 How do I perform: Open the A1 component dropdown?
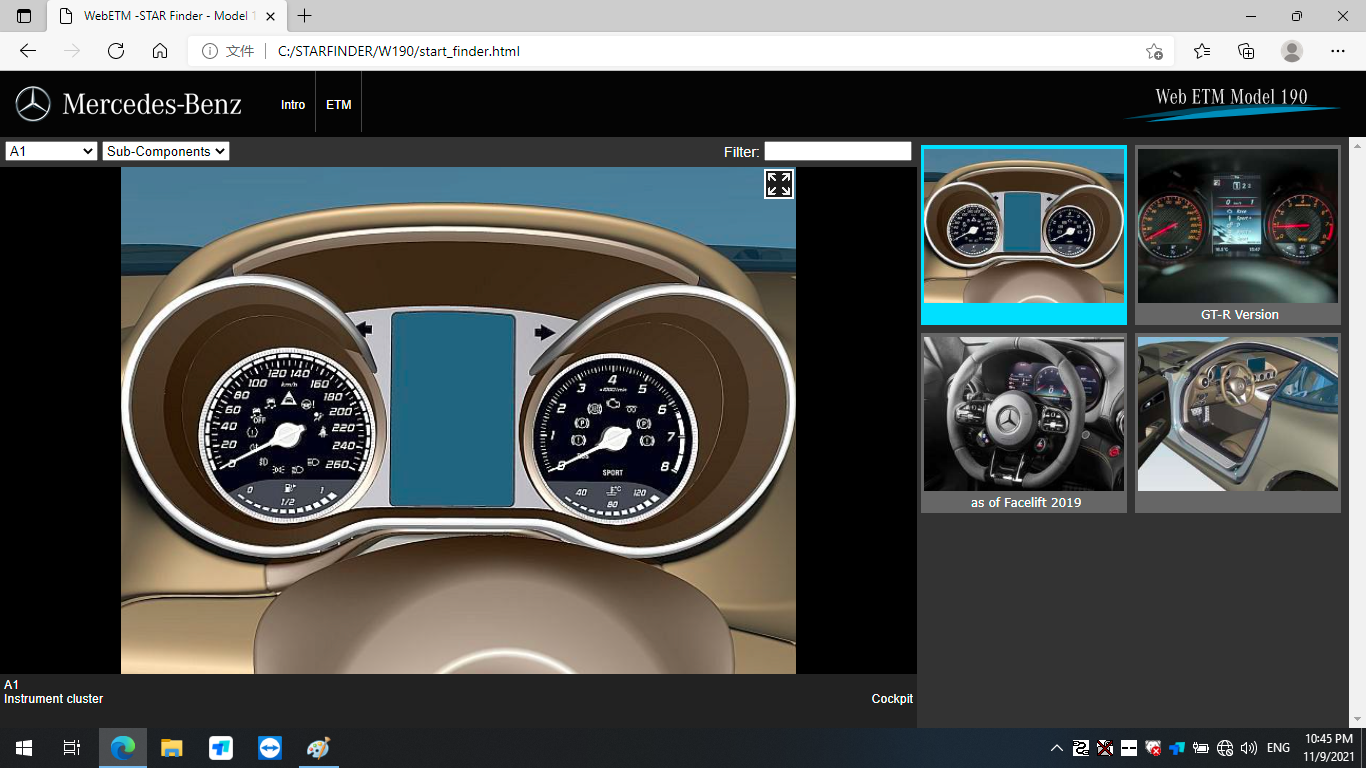(x=50, y=151)
